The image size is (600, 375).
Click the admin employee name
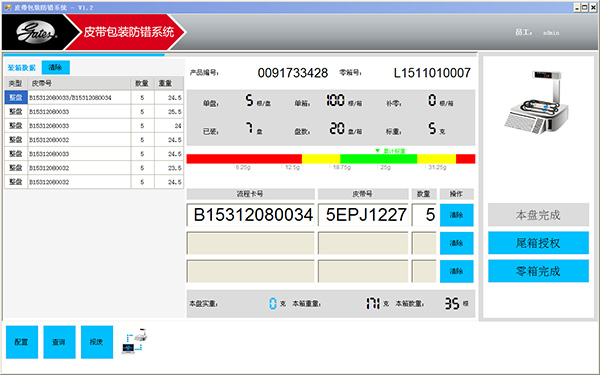[x=551, y=33]
